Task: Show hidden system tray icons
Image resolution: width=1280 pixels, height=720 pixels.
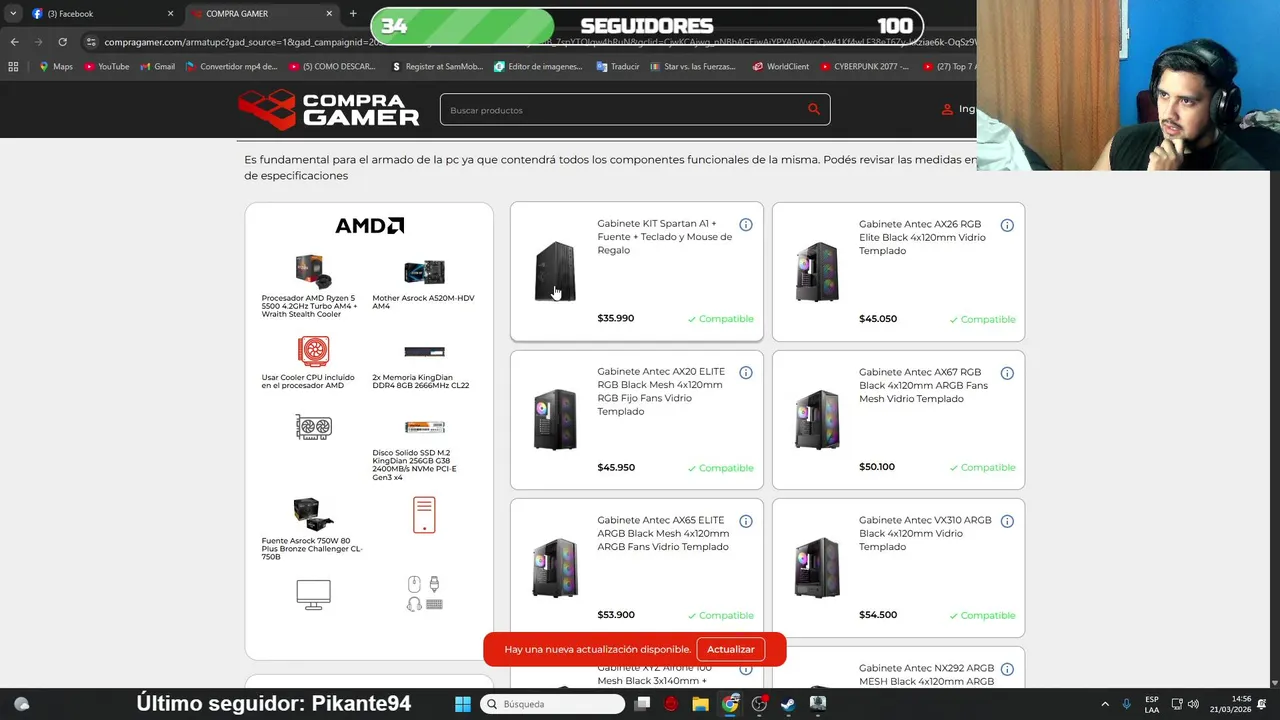Action: (1105, 704)
